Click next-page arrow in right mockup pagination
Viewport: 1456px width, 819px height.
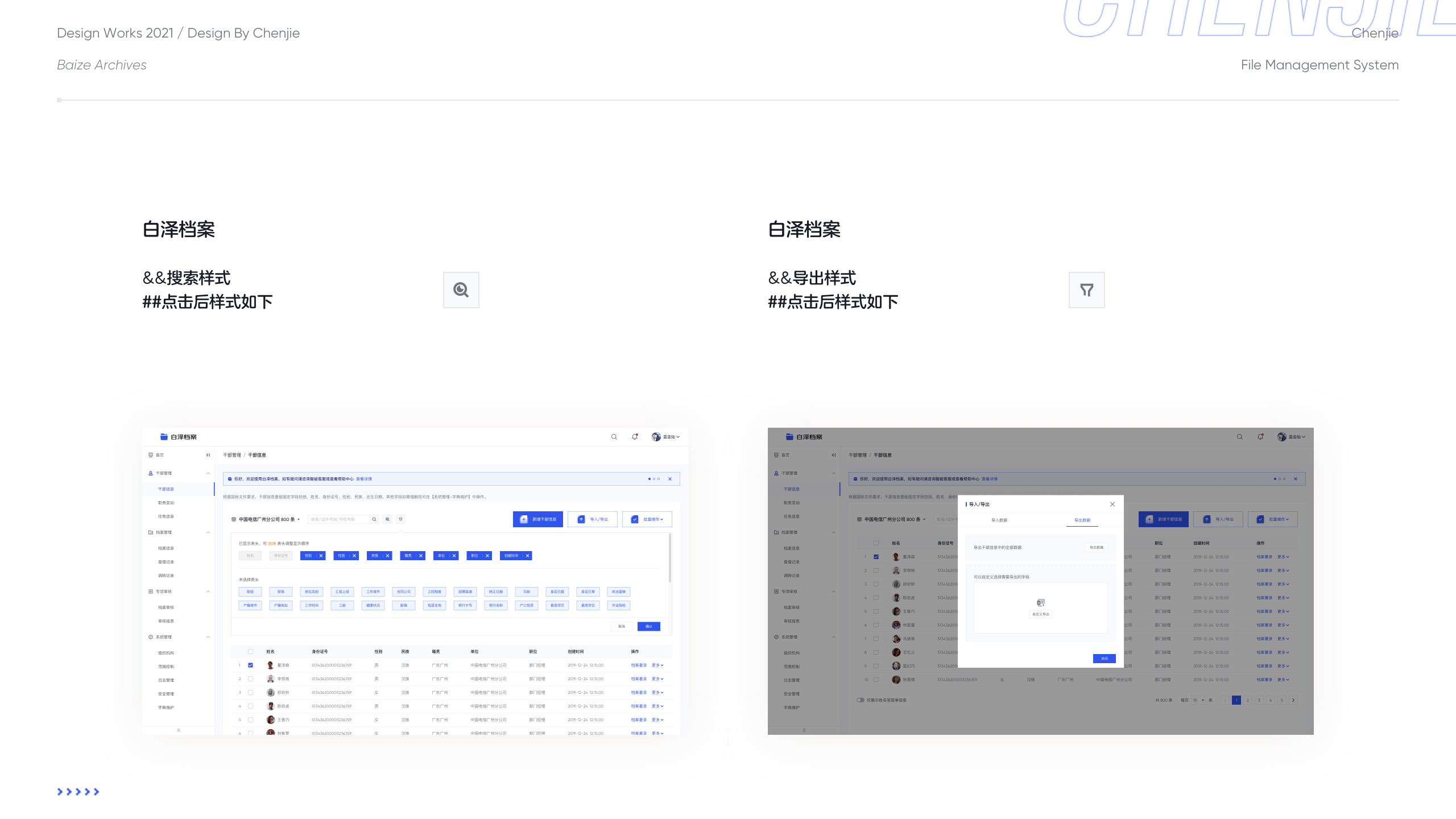1293,700
